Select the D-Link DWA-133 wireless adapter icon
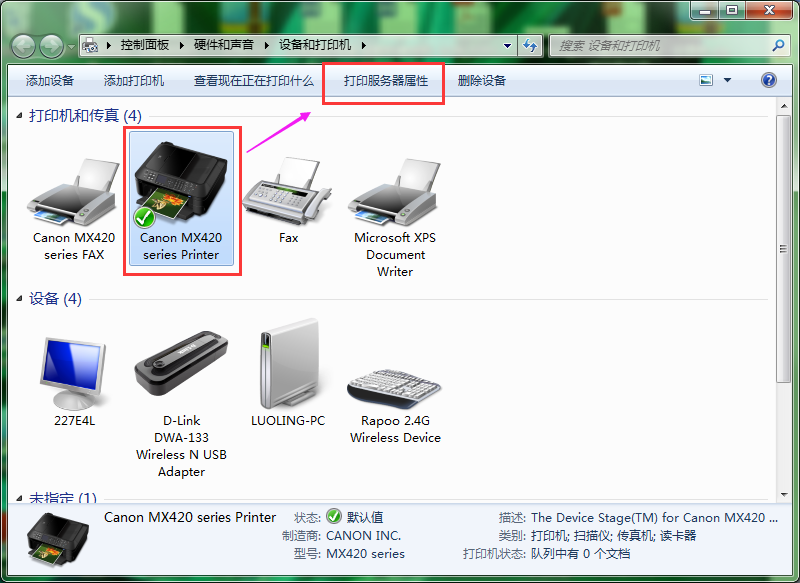Screen dimensions: 800x583 point(181,363)
